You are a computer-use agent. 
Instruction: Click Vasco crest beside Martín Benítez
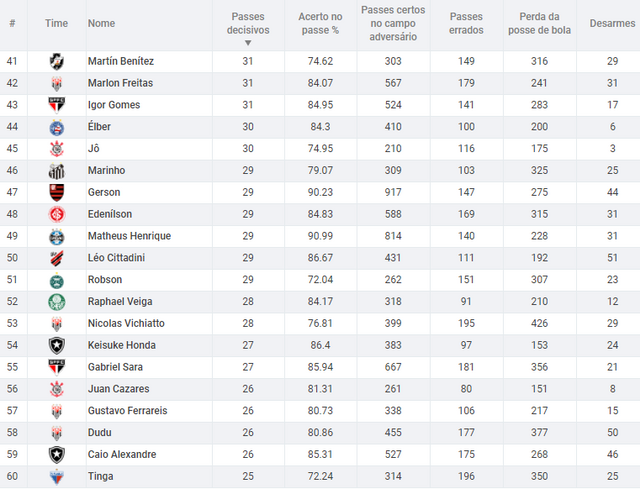click(x=57, y=62)
